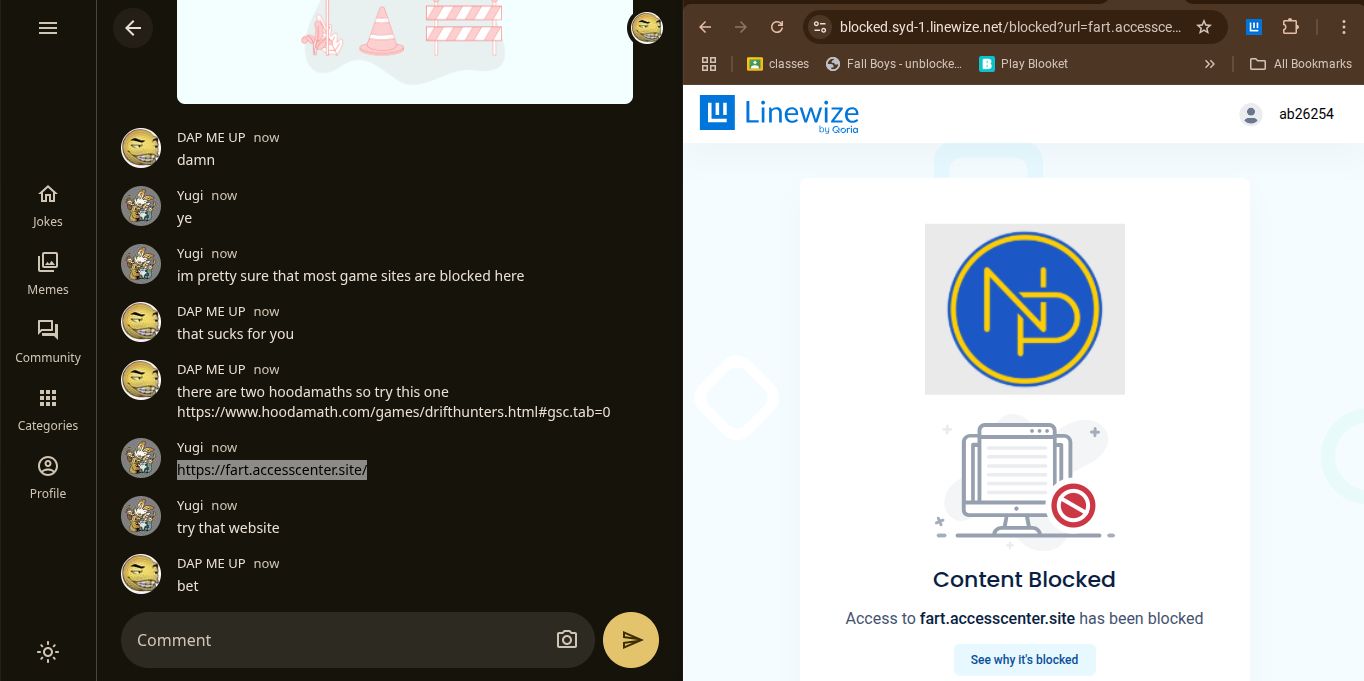The image size is (1364, 681).
Task: Open All Bookmarks folder
Action: [1301, 64]
